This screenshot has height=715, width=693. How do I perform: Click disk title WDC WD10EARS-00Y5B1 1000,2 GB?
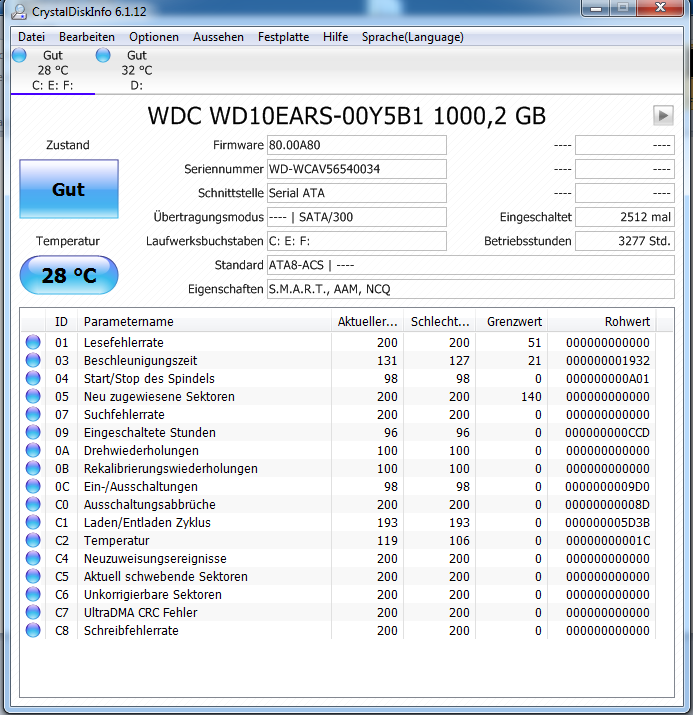coord(346,116)
